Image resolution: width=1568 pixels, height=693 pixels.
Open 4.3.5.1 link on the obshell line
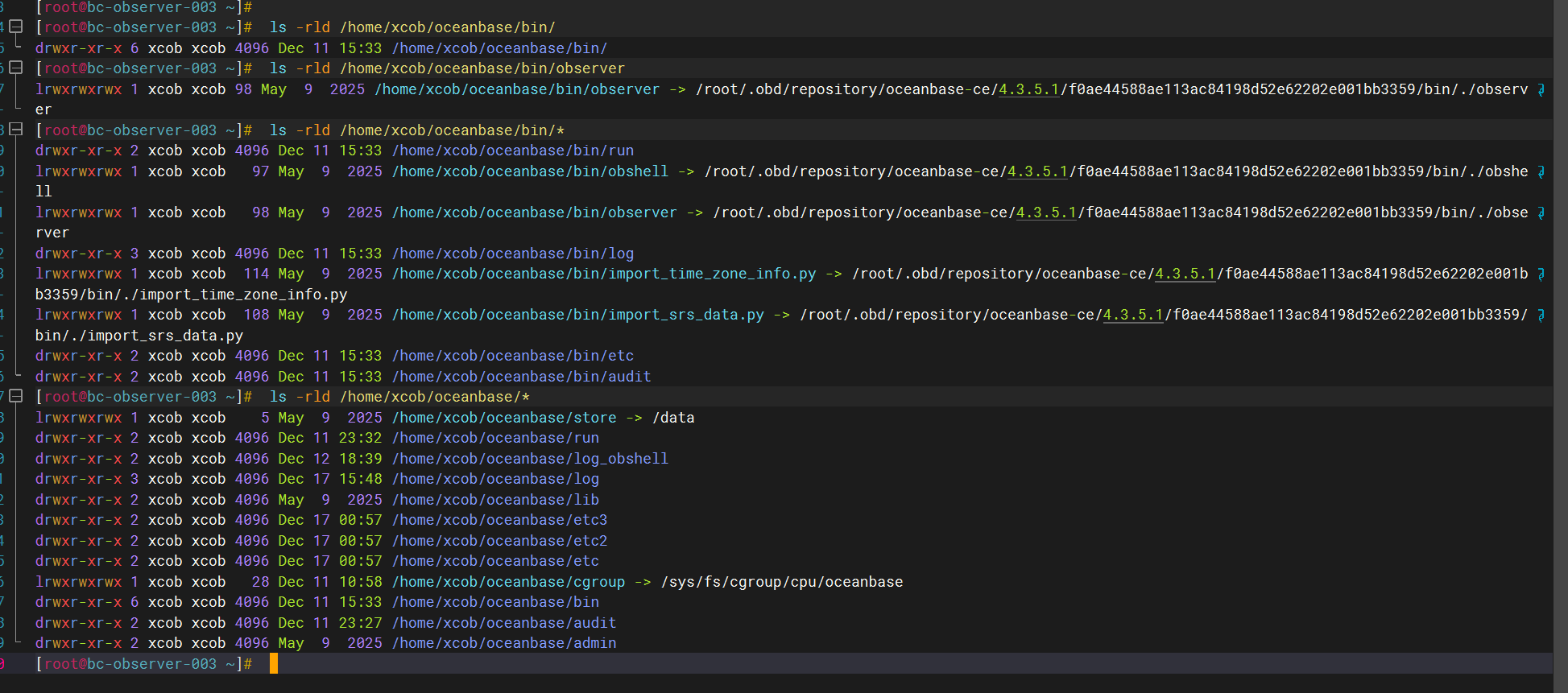tap(1037, 171)
